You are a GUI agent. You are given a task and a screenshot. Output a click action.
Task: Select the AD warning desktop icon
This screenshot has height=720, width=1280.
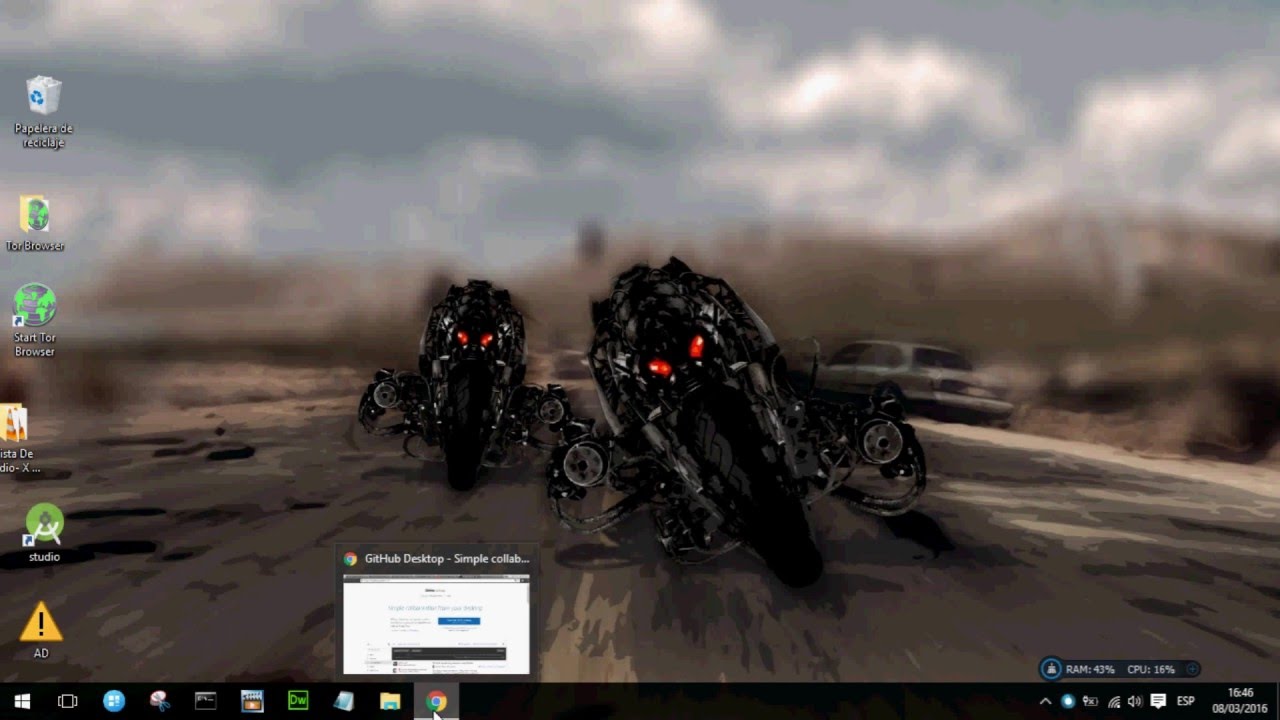click(x=41, y=629)
